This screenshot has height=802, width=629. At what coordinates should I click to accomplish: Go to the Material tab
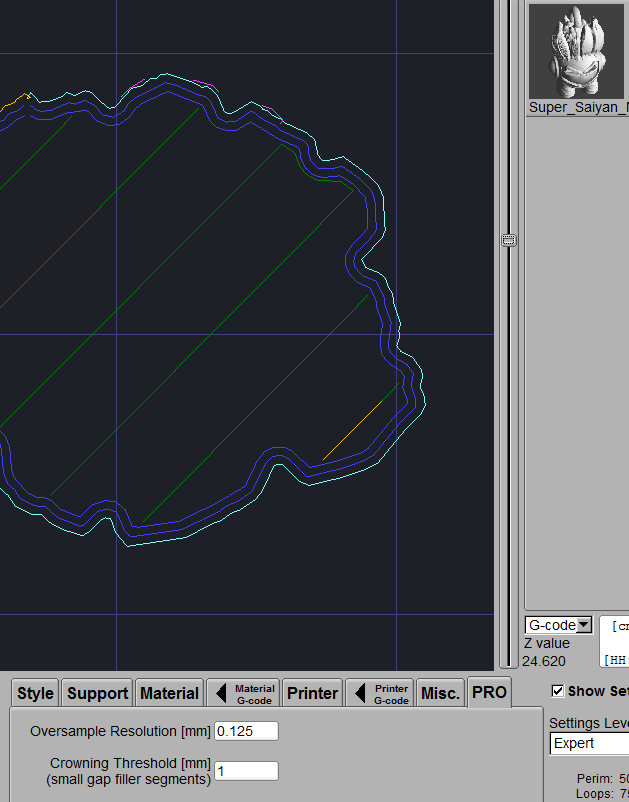(169, 693)
